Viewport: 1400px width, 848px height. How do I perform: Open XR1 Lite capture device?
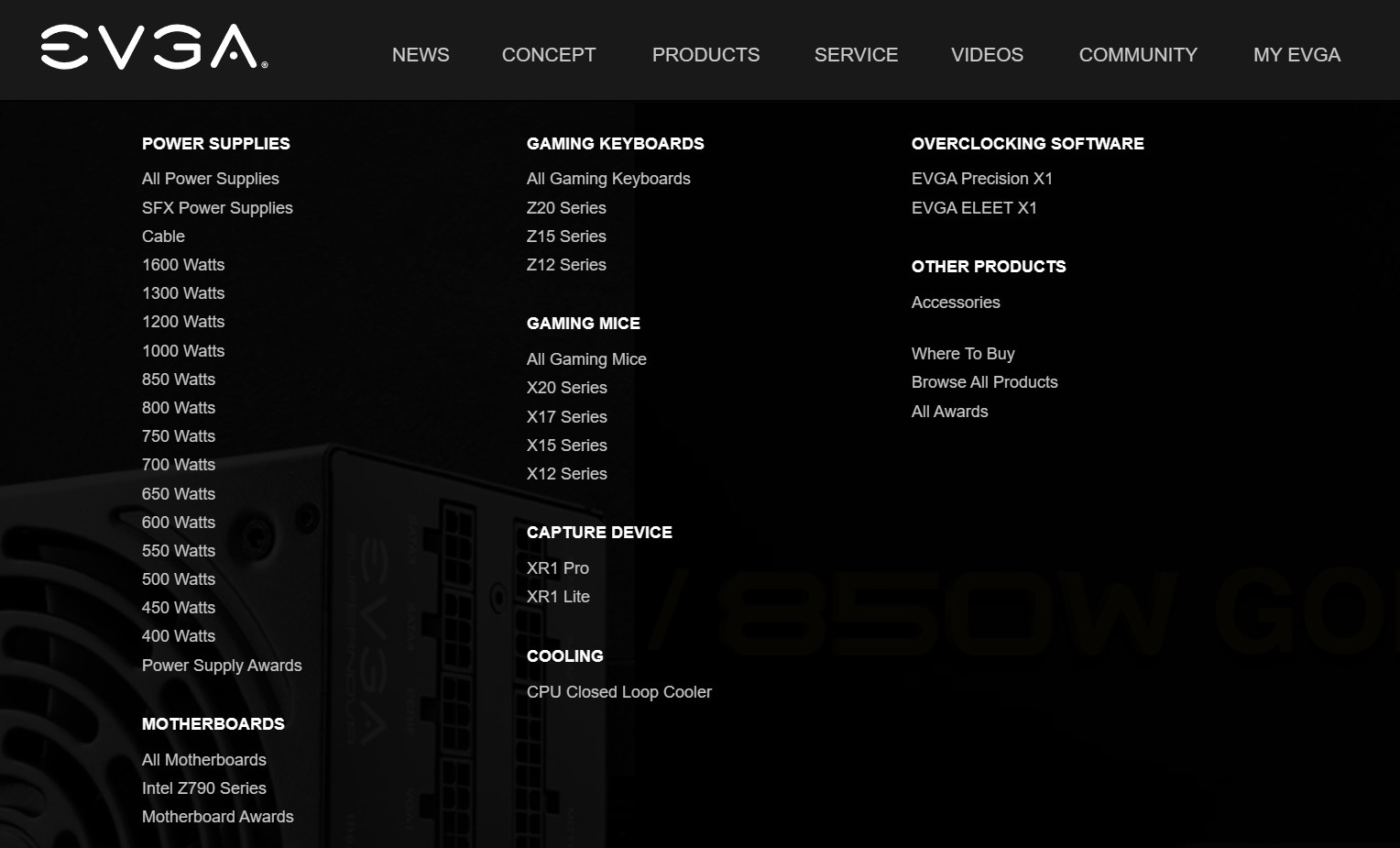tap(558, 597)
